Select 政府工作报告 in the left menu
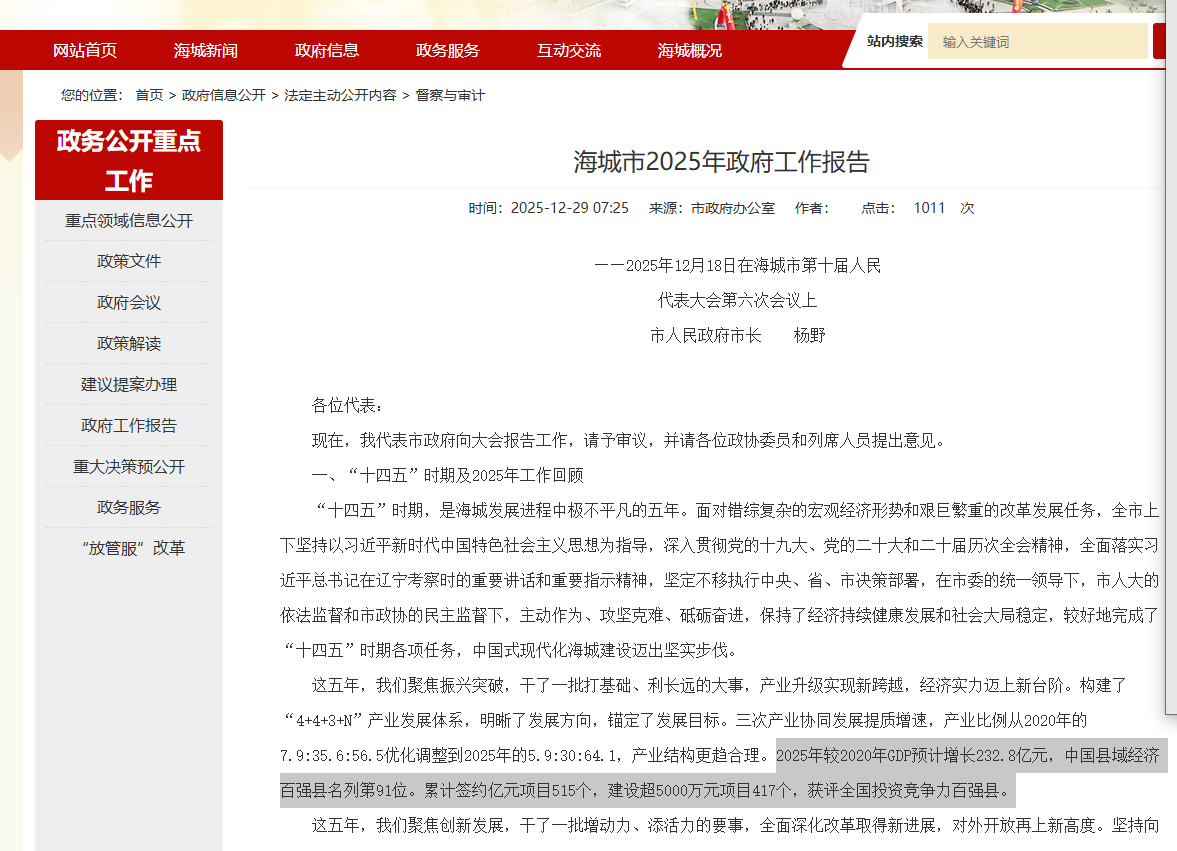Image resolution: width=1177 pixels, height=851 pixels. tap(129, 426)
